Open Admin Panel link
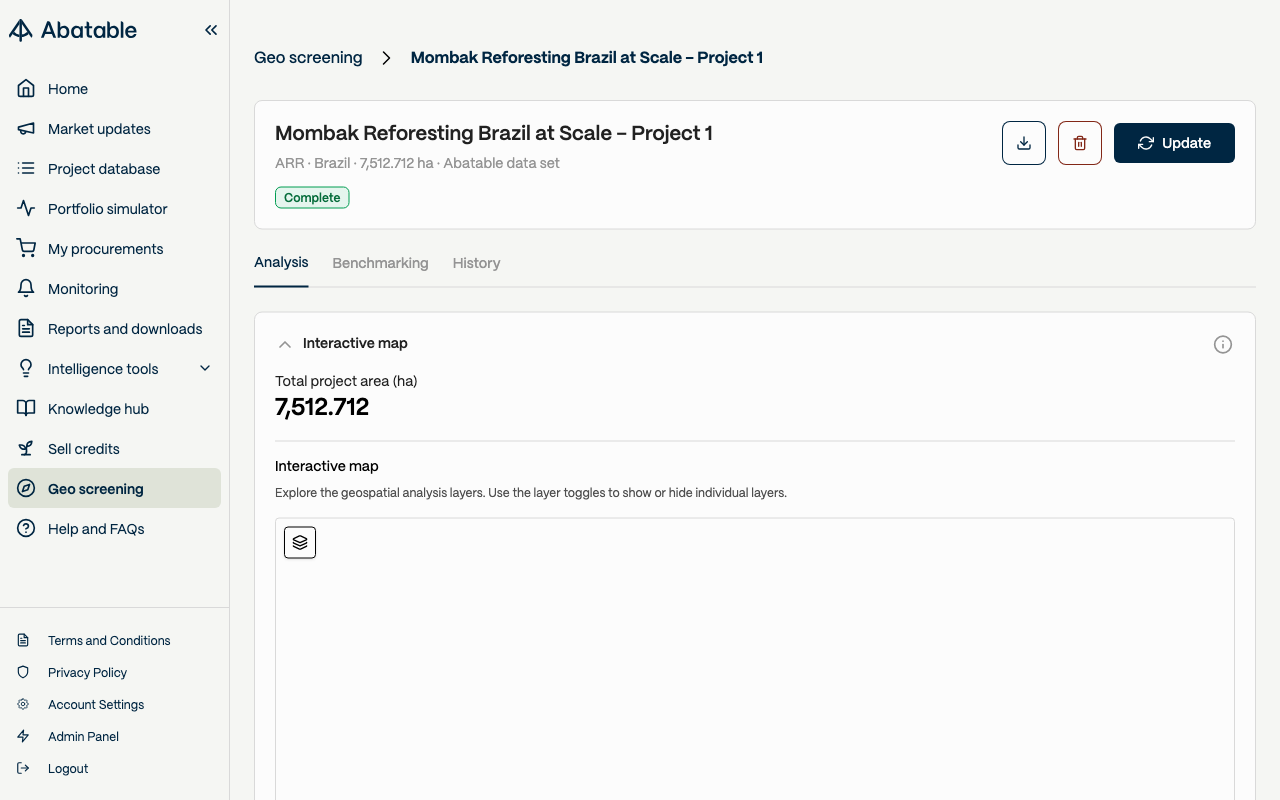1280x800 pixels. point(83,737)
